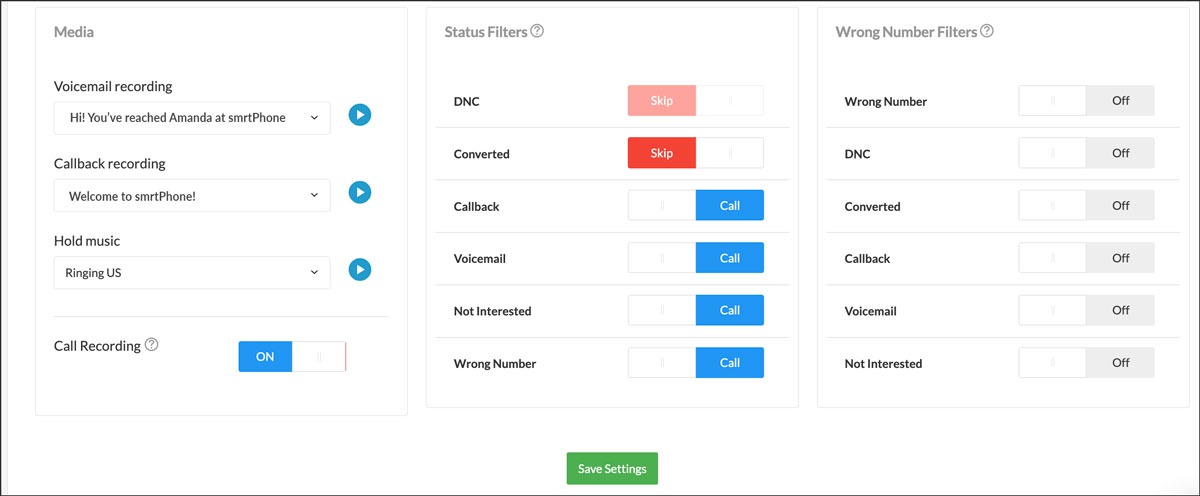This screenshot has height=496, width=1200.
Task: Click the Call Recording help icon
Action: [x=152, y=345]
